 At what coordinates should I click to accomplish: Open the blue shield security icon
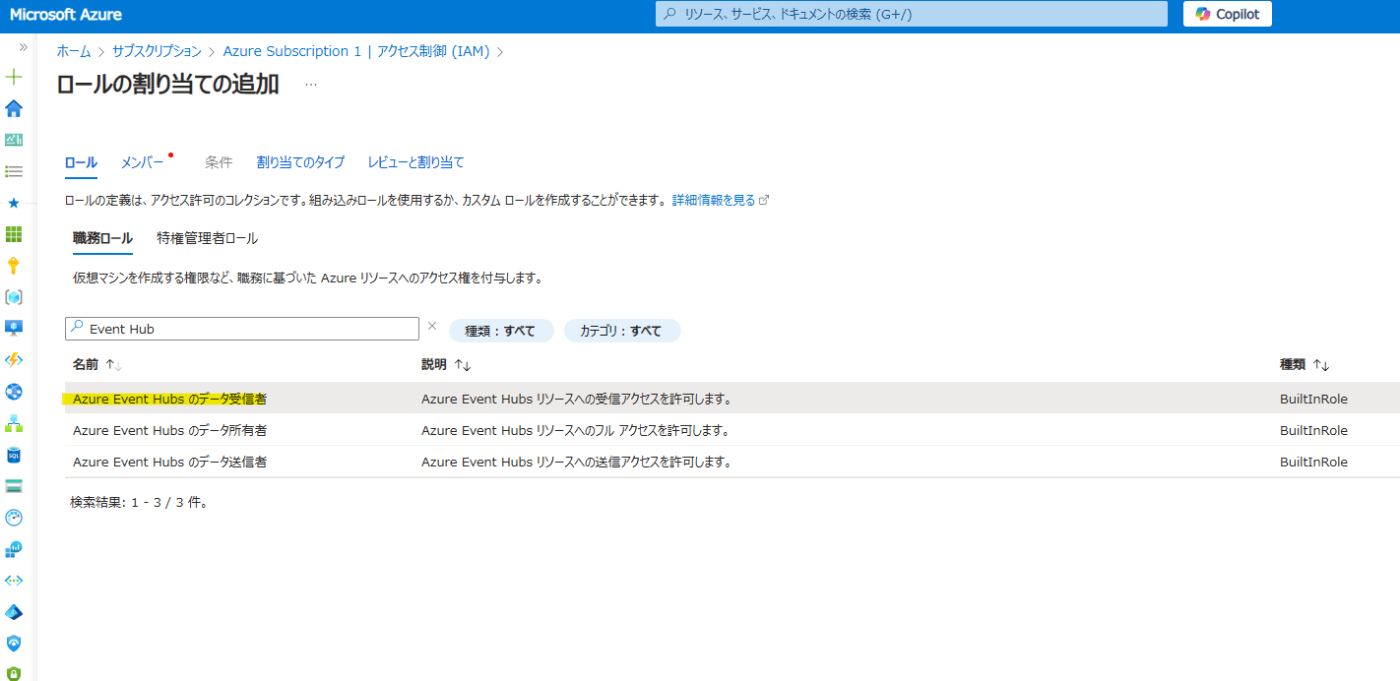tap(14, 643)
